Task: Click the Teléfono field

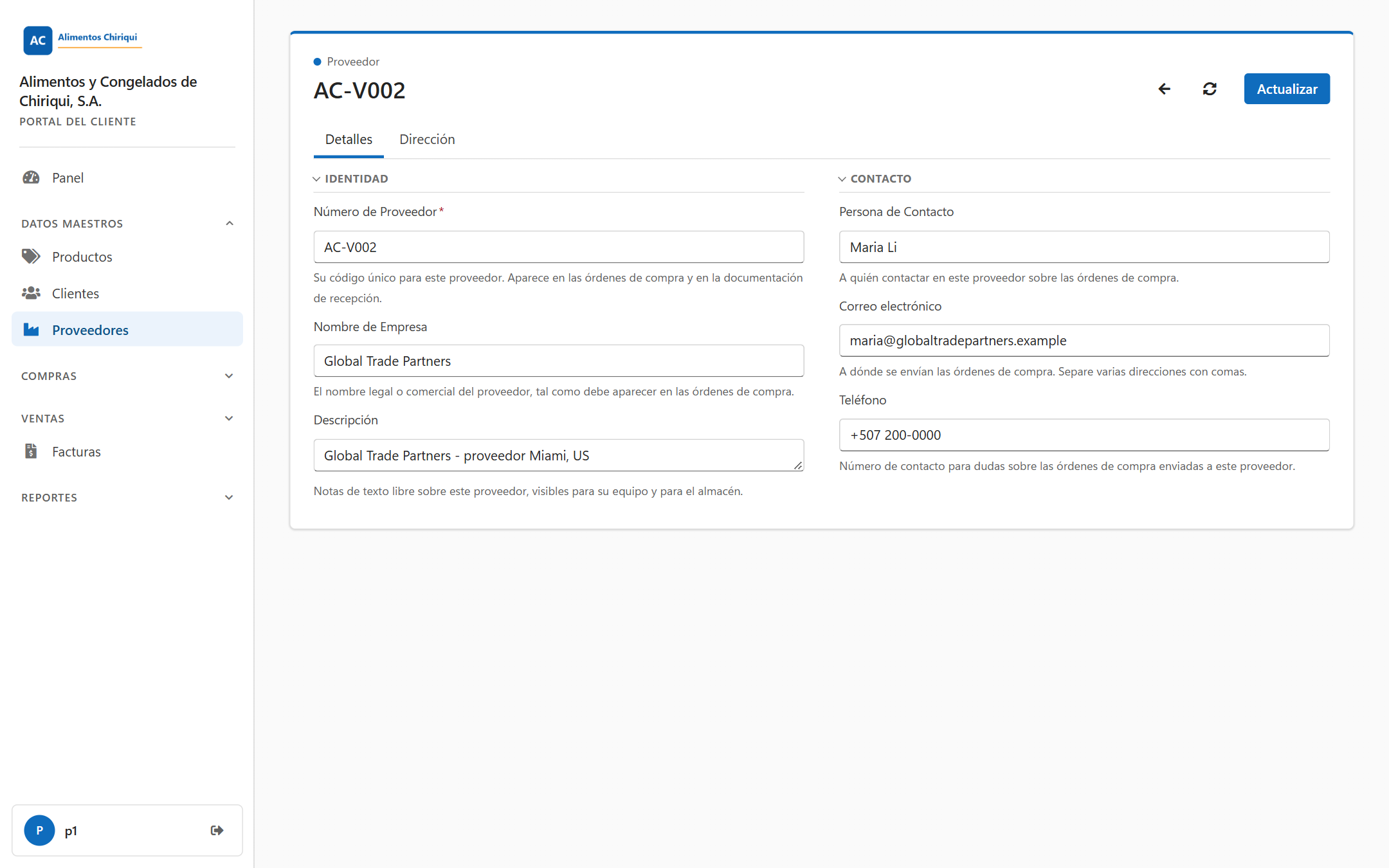Action: (x=1084, y=435)
